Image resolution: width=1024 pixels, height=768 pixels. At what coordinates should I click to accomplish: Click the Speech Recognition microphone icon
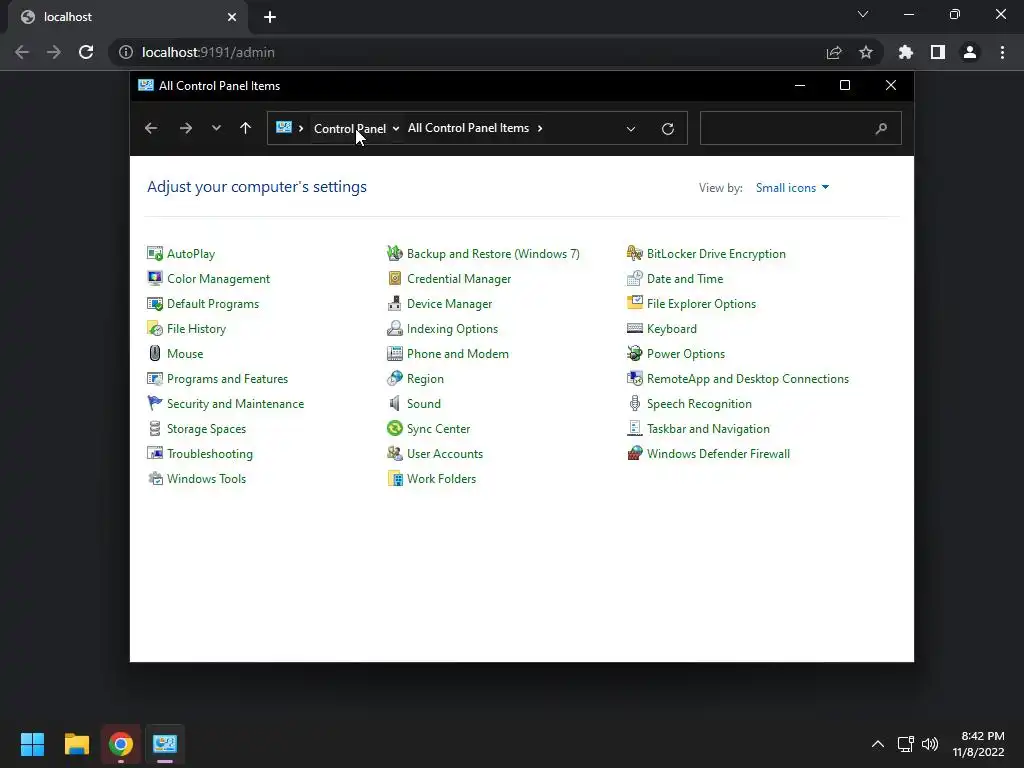click(635, 404)
